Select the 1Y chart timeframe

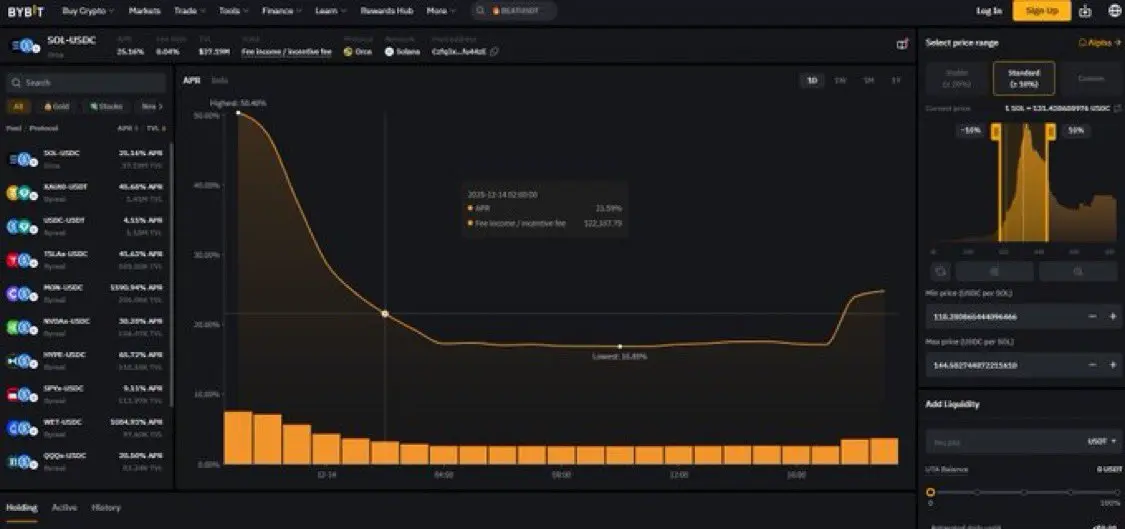pos(895,80)
